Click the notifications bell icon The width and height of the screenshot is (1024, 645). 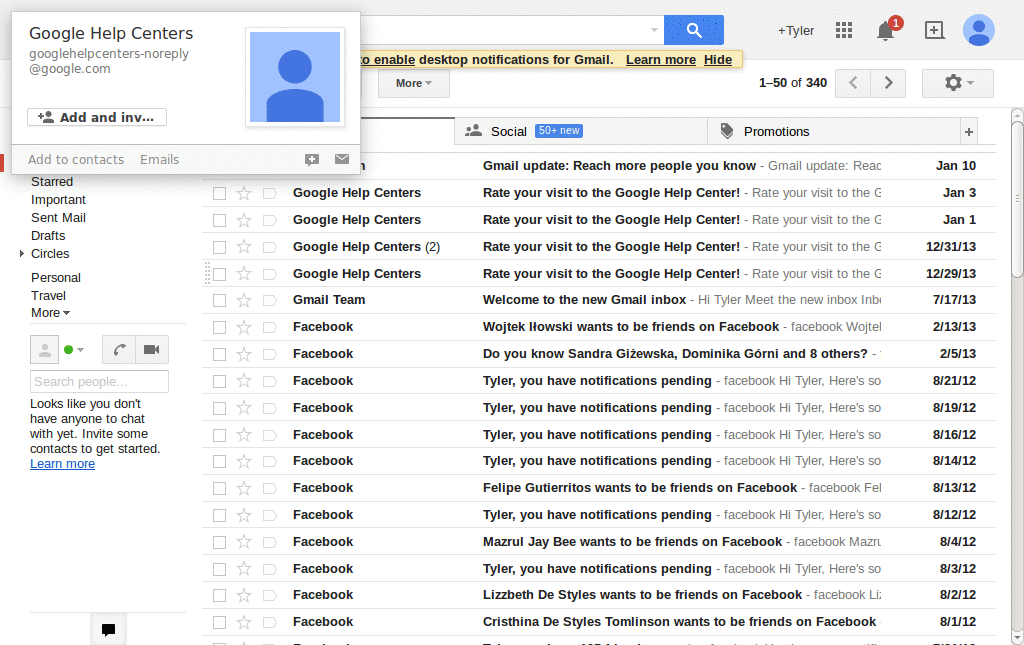884,31
